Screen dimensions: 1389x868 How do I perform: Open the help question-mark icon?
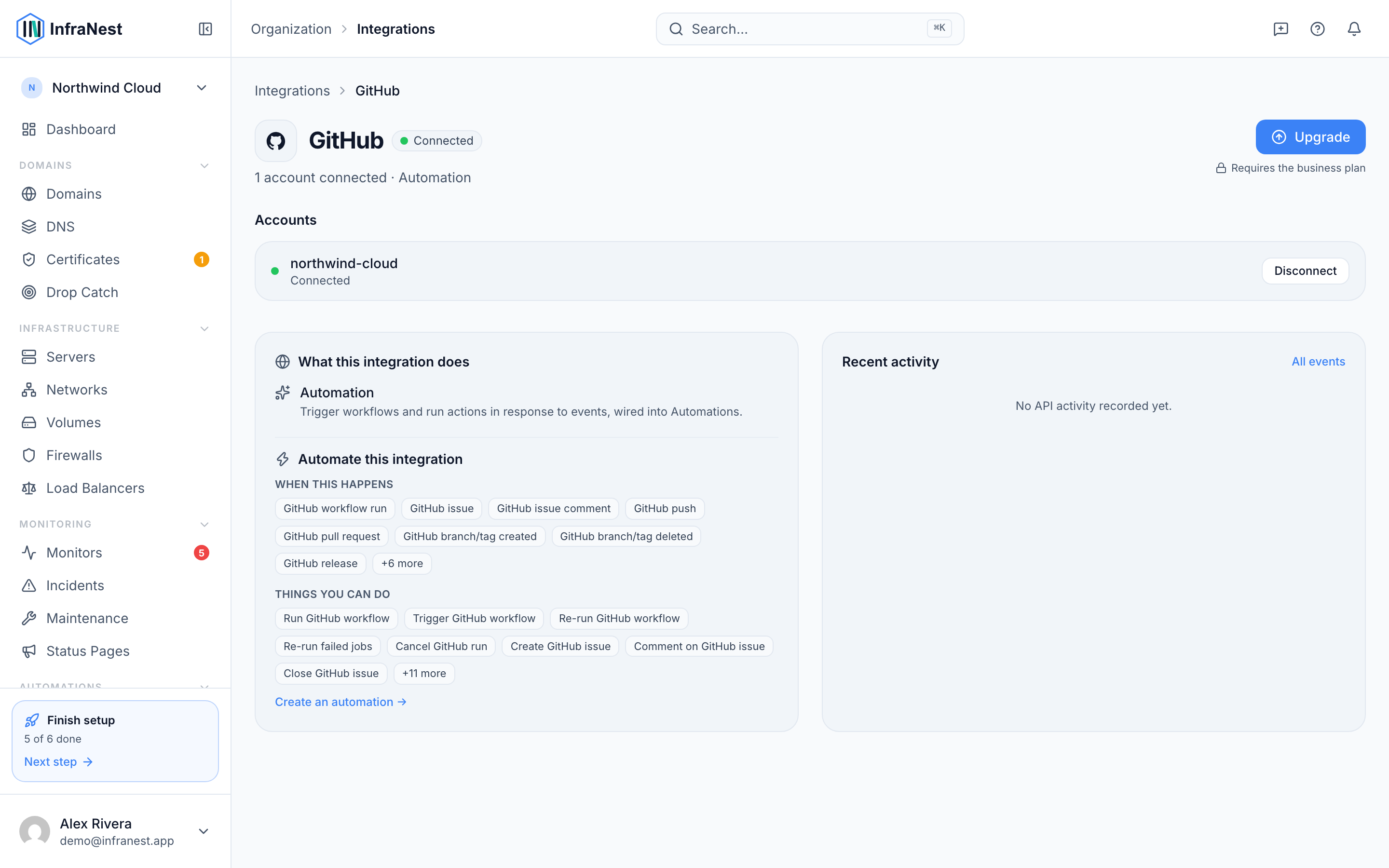pyautogui.click(x=1317, y=29)
